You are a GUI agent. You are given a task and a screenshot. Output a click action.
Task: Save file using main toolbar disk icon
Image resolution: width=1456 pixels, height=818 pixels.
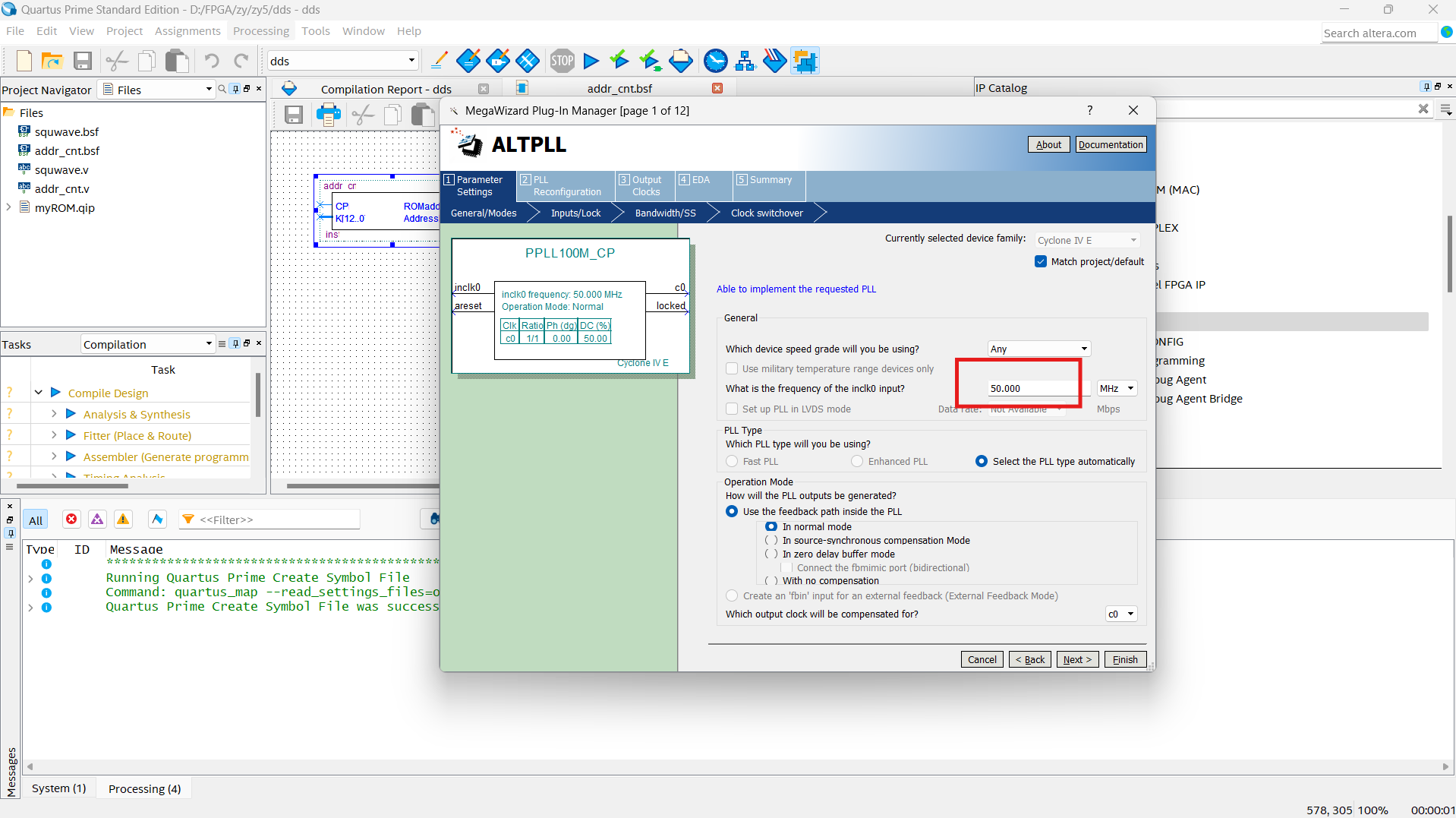(83, 61)
